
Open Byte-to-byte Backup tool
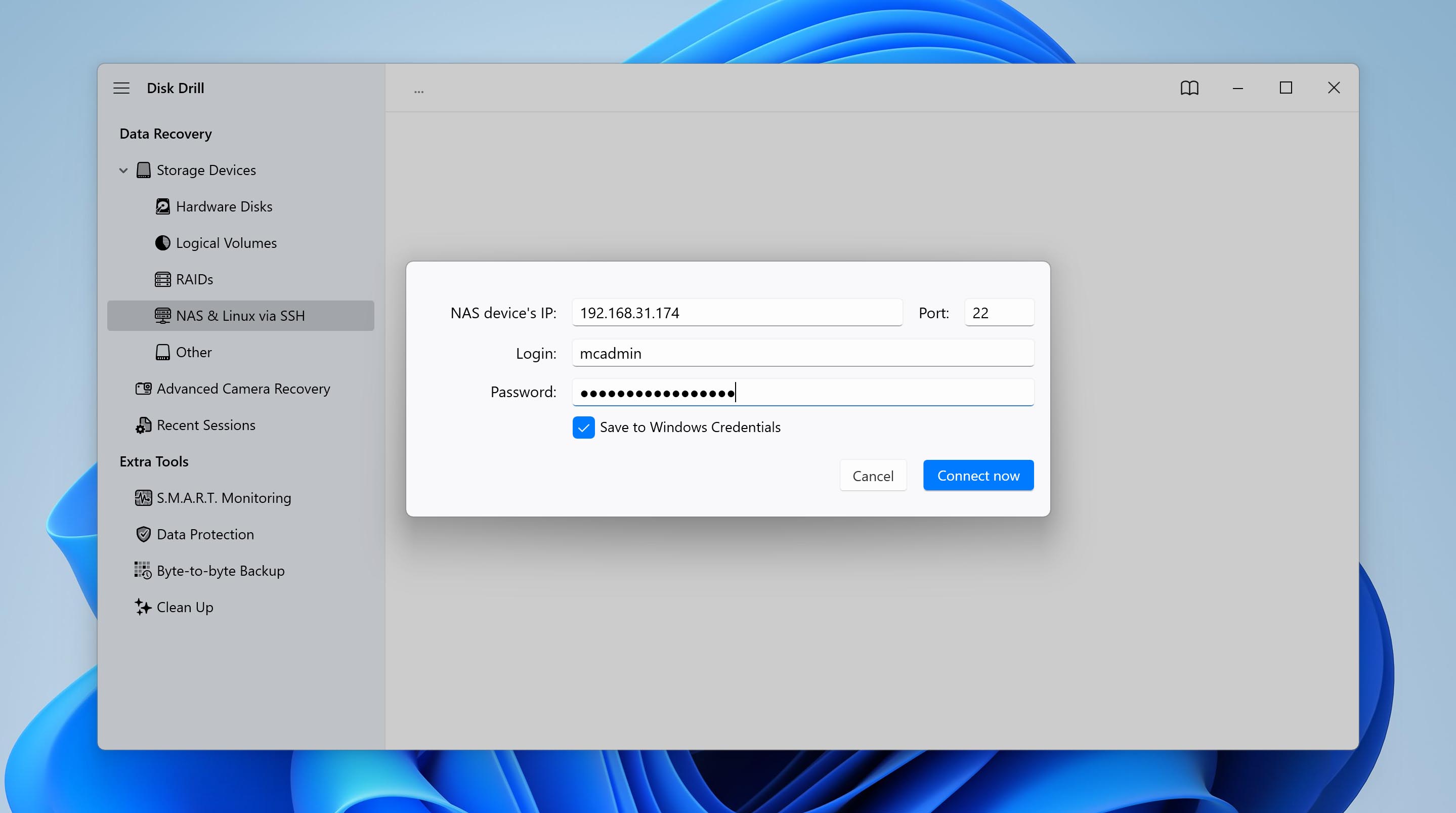click(241, 571)
